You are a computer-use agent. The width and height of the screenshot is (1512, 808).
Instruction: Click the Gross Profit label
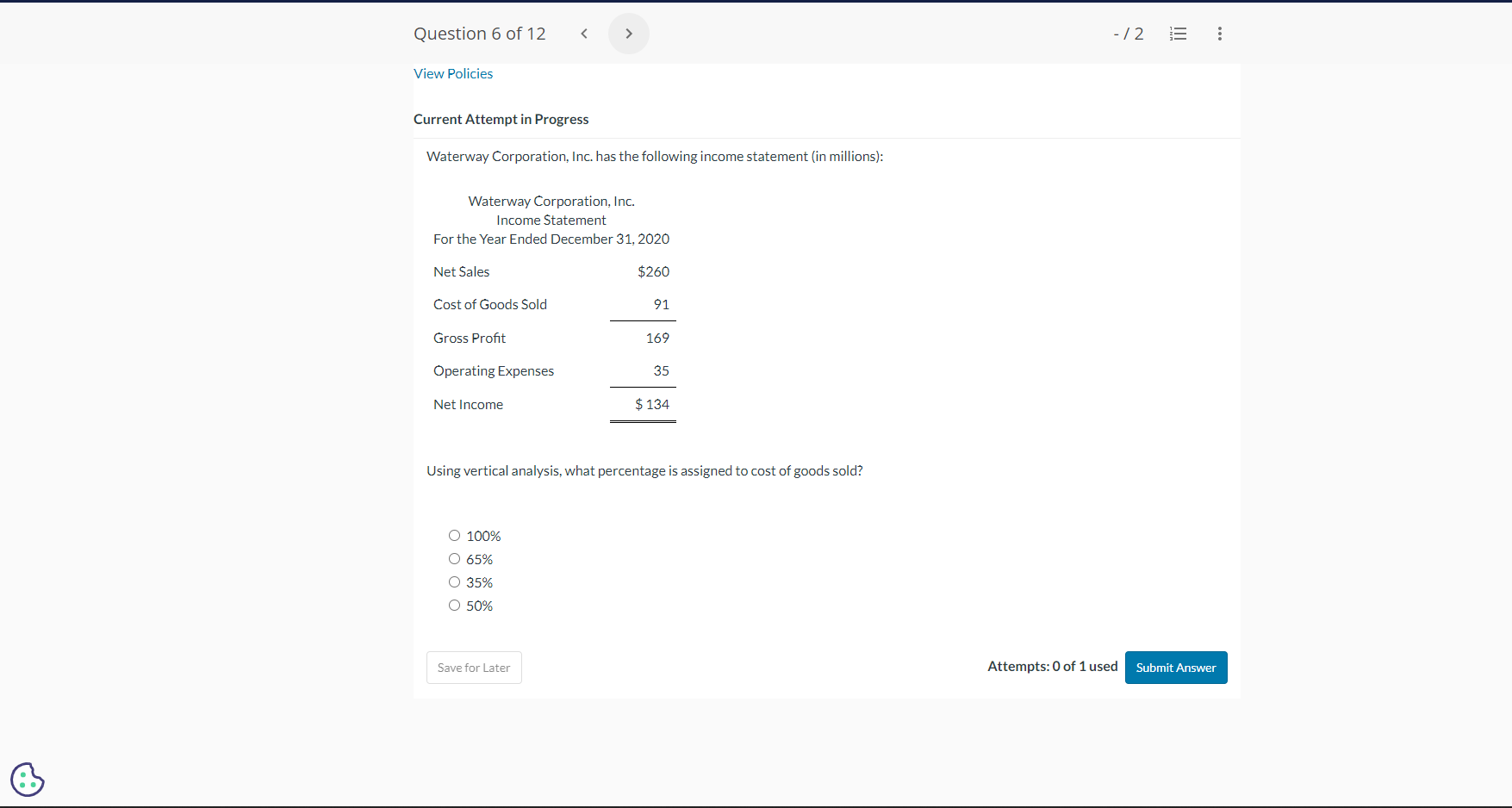click(x=470, y=338)
